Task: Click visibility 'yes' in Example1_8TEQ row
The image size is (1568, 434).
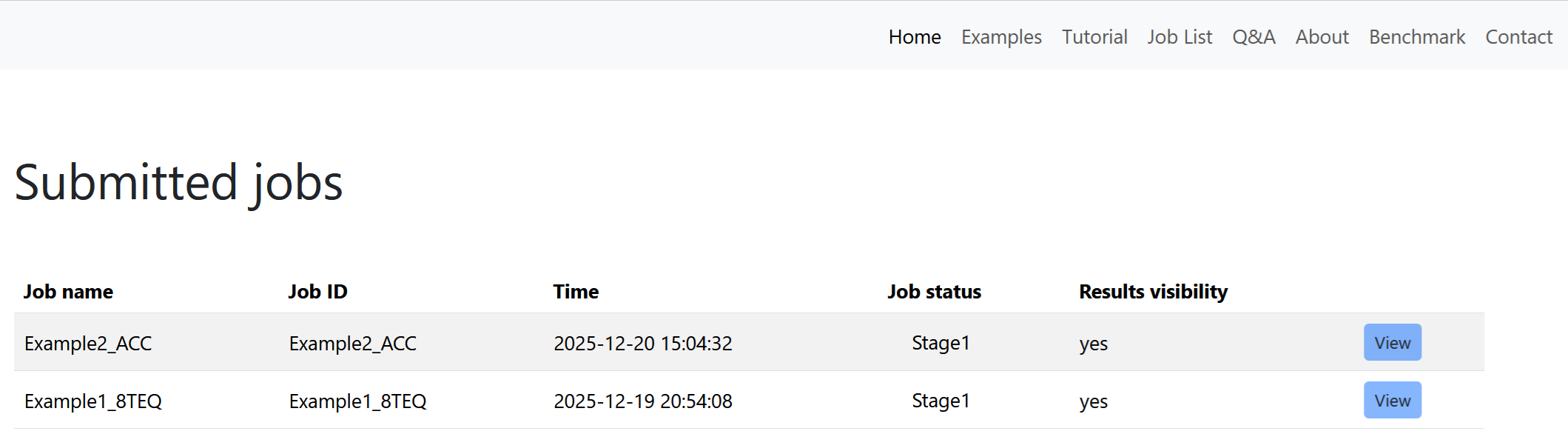Action: pos(1094,402)
